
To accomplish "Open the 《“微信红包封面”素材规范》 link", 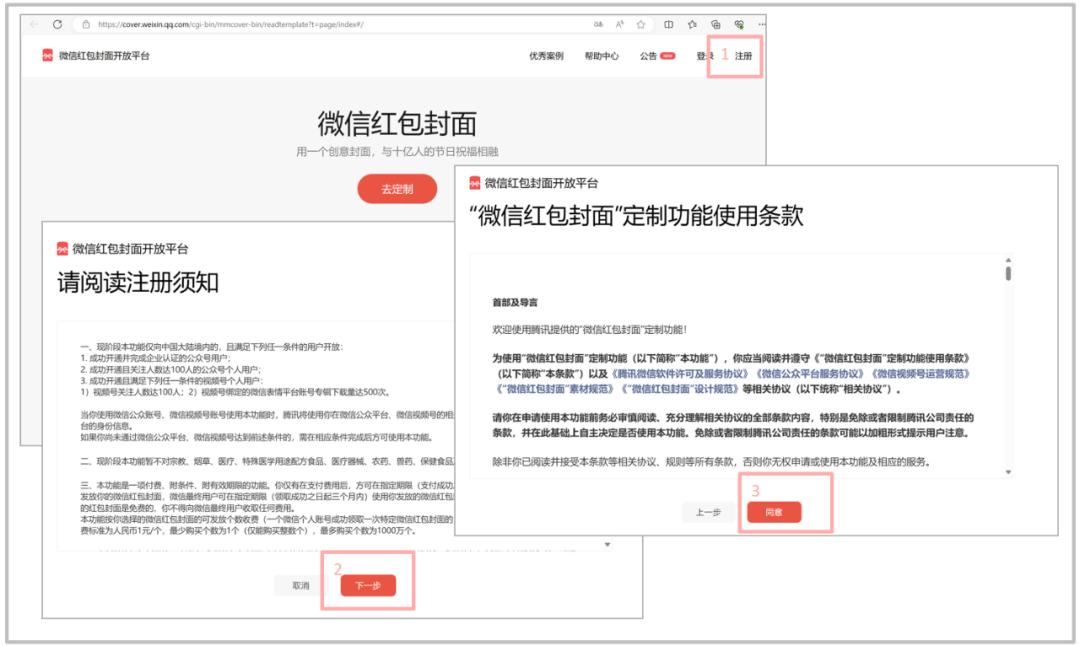I will point(554,388).
